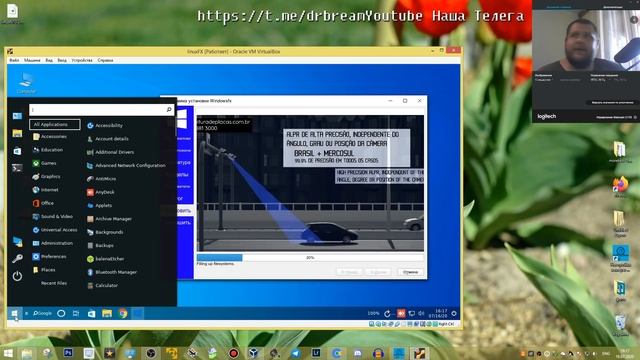Screen dimensions: 640x360
Task: Select the Sound & Video category
Action: (53, 217)
